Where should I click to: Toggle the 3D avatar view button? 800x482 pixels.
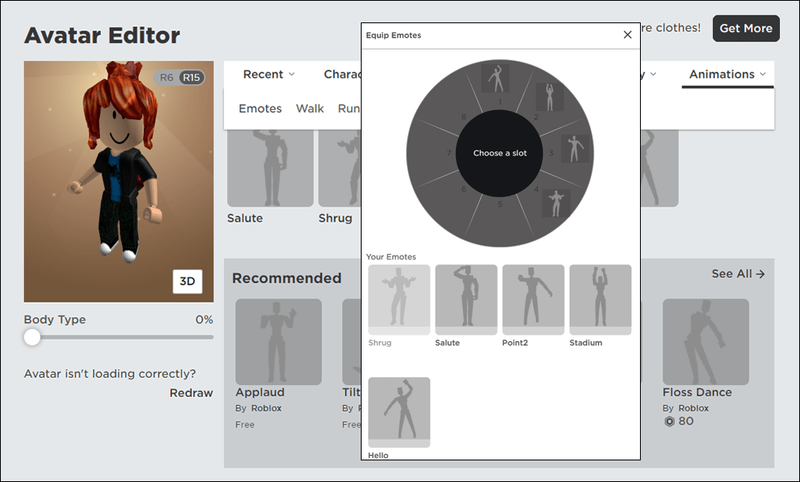pos(187,281)
